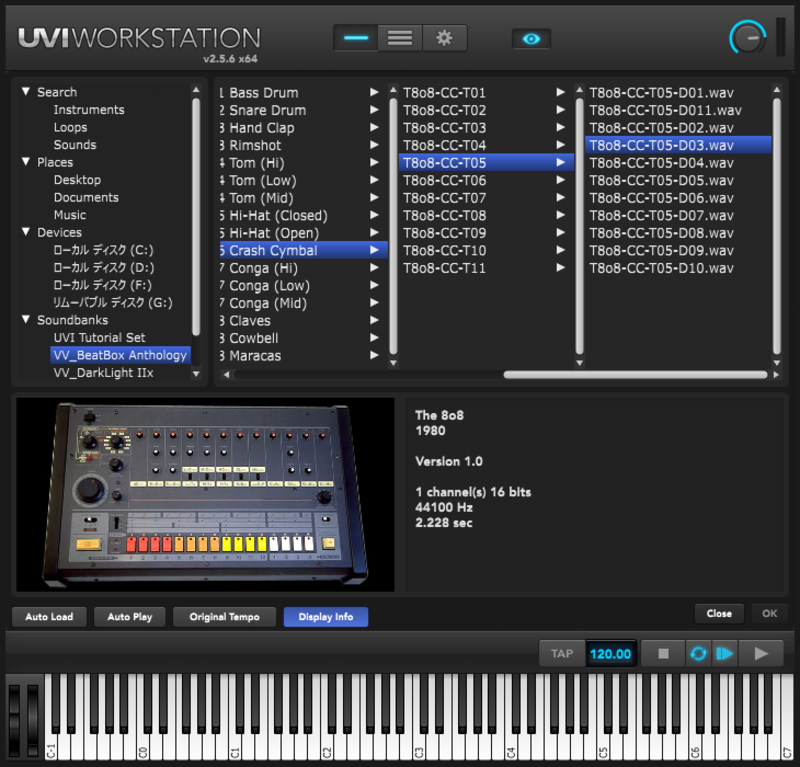The image size is (800, 767).
Task: Click the master volume knob
Action: pyautogui.click(x=747, y=38)
